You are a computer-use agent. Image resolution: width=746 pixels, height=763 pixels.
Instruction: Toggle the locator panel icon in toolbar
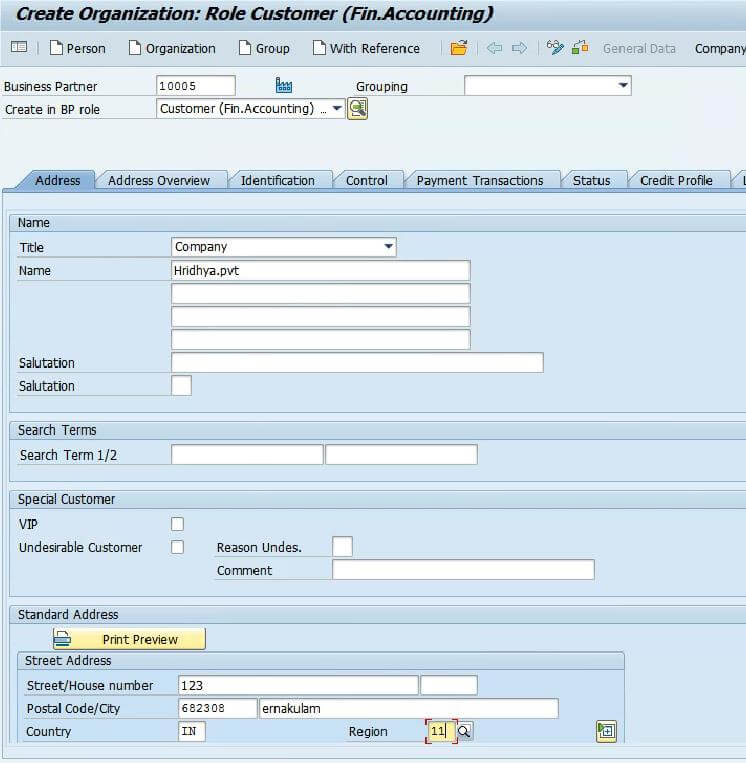pos(19,48)
